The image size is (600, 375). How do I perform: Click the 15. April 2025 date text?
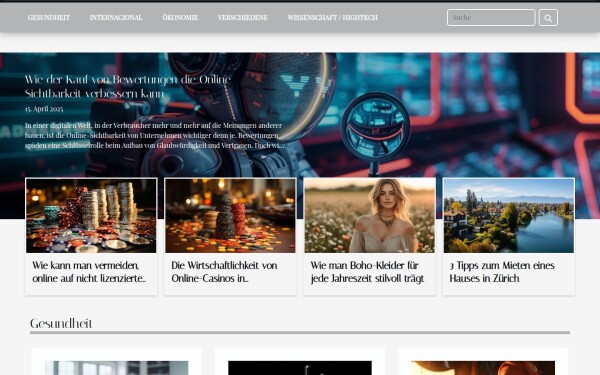(x=44, y=109)
